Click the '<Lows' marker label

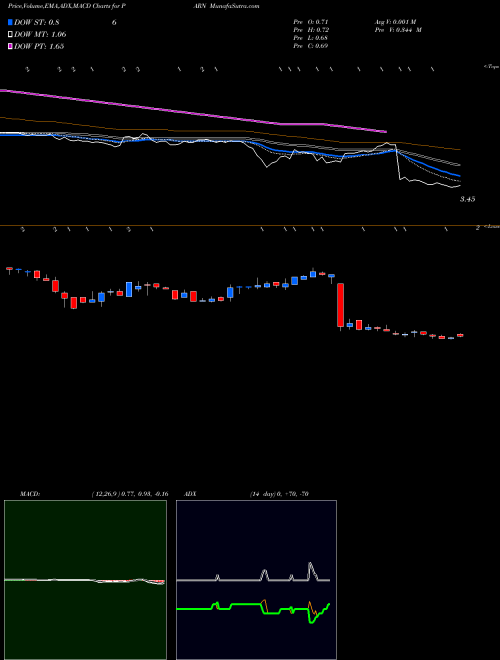(x=492, y=227)
